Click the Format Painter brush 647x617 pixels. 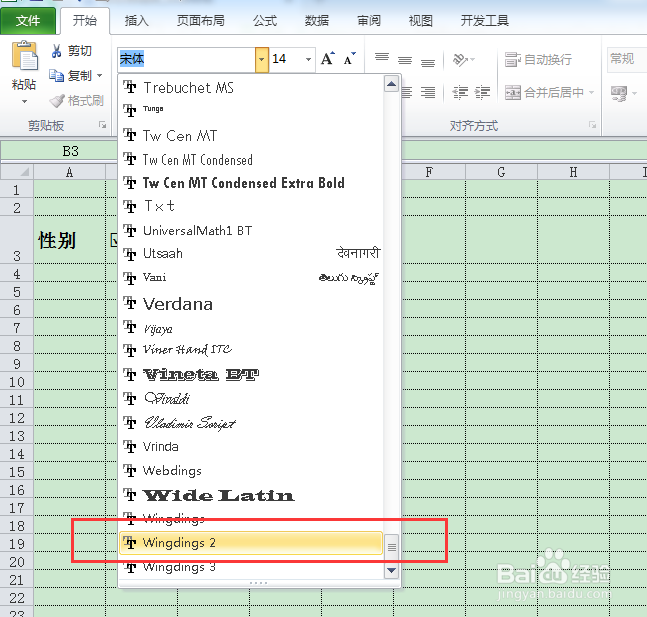[x=76, y=100]
